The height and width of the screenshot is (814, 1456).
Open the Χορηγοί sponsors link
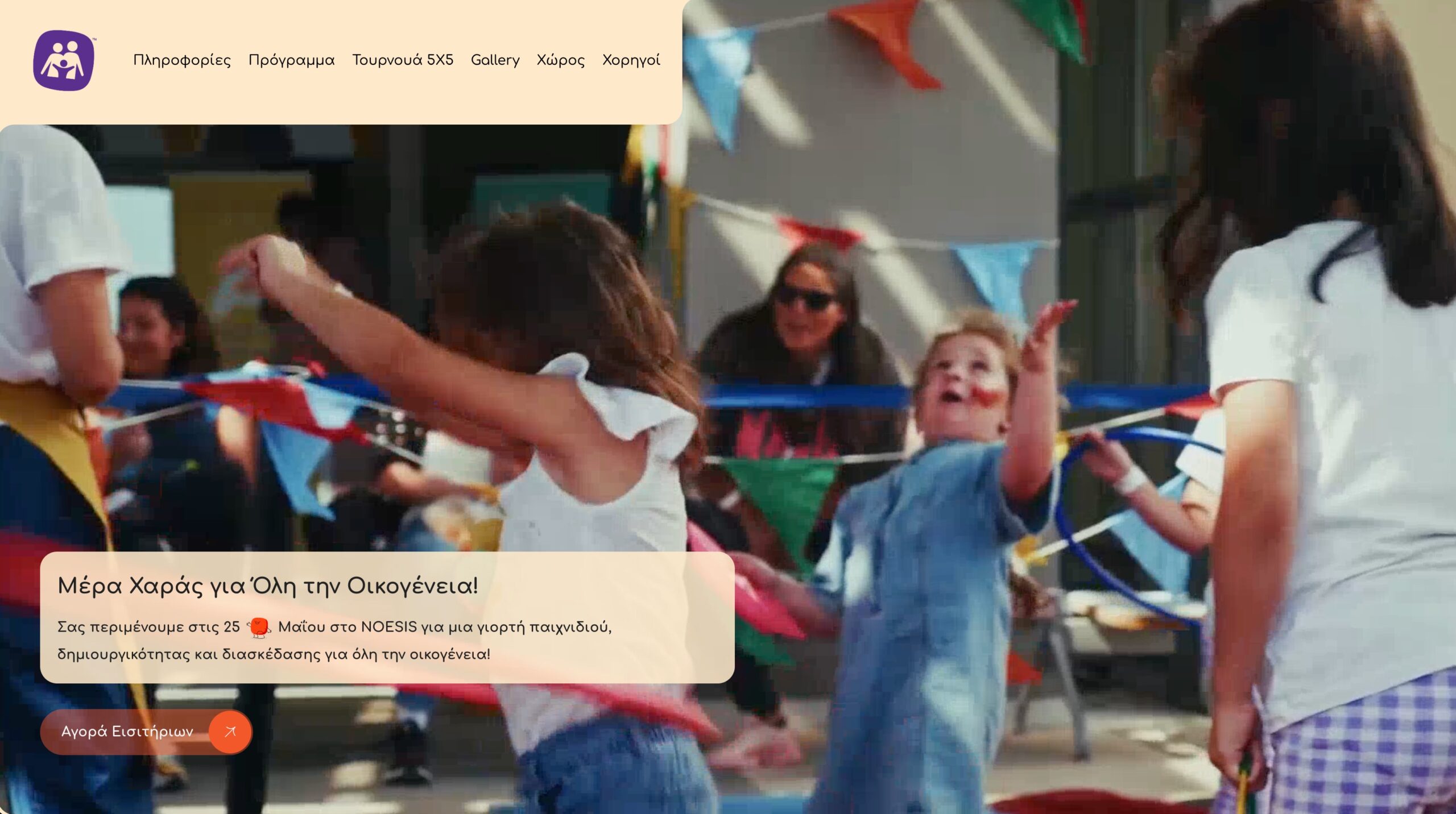pyautogui.click(x=631, y=60)
